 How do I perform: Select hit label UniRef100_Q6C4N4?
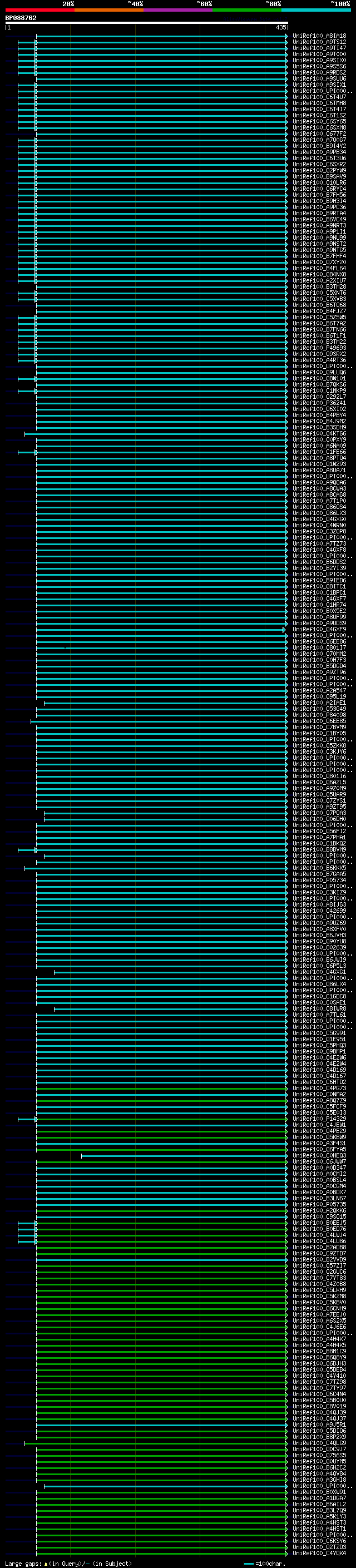[319, 1394]
